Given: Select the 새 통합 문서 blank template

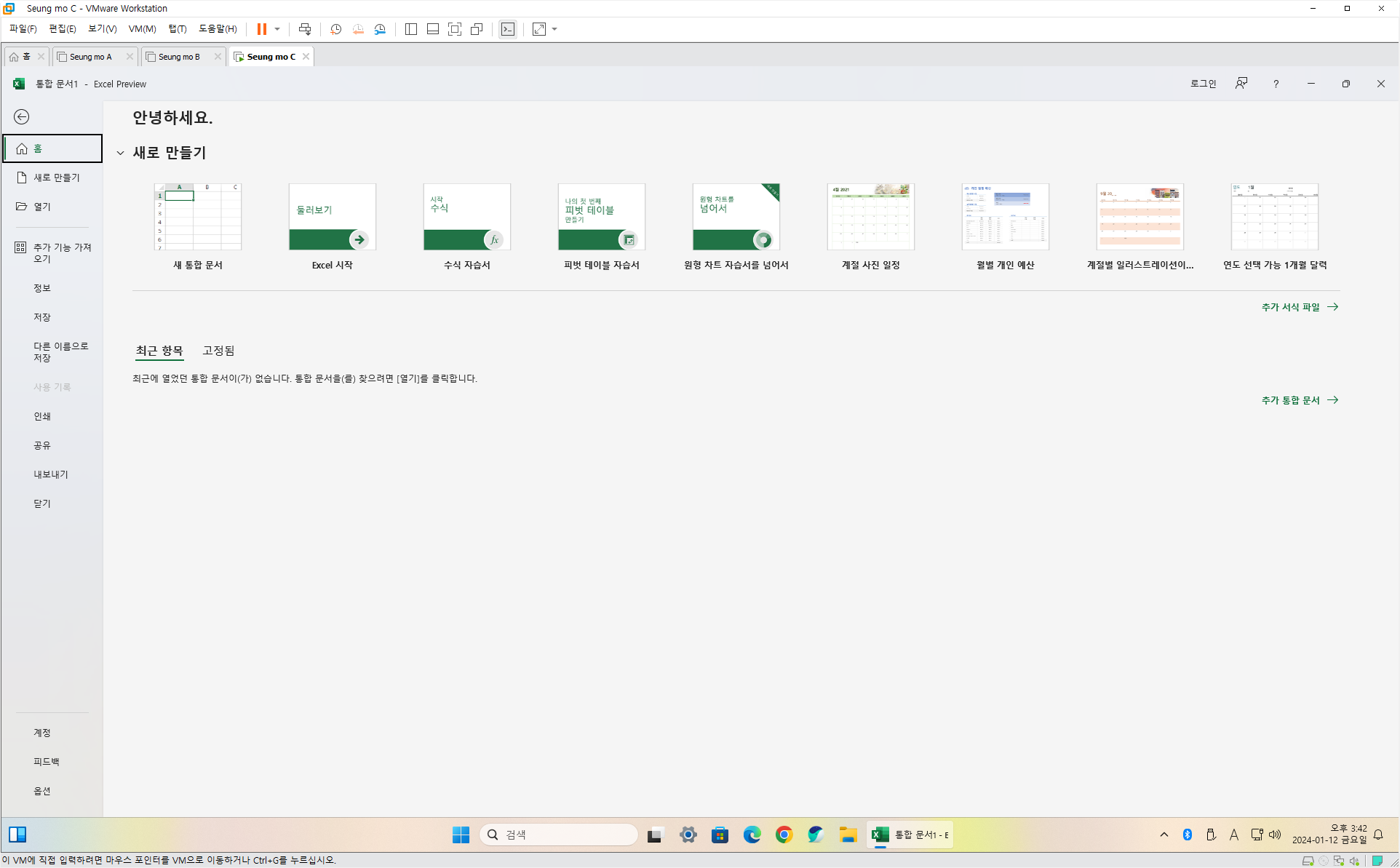Looking at the screenshot, I should (198, 217).
